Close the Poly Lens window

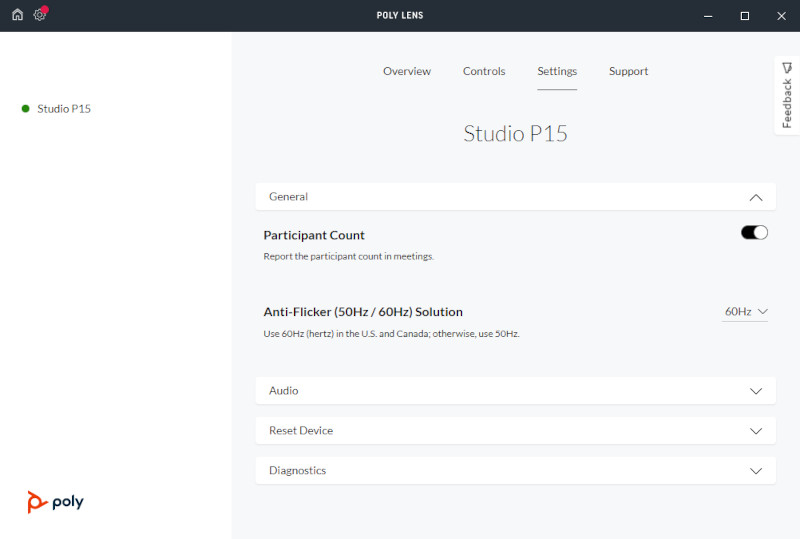[781, 16]
